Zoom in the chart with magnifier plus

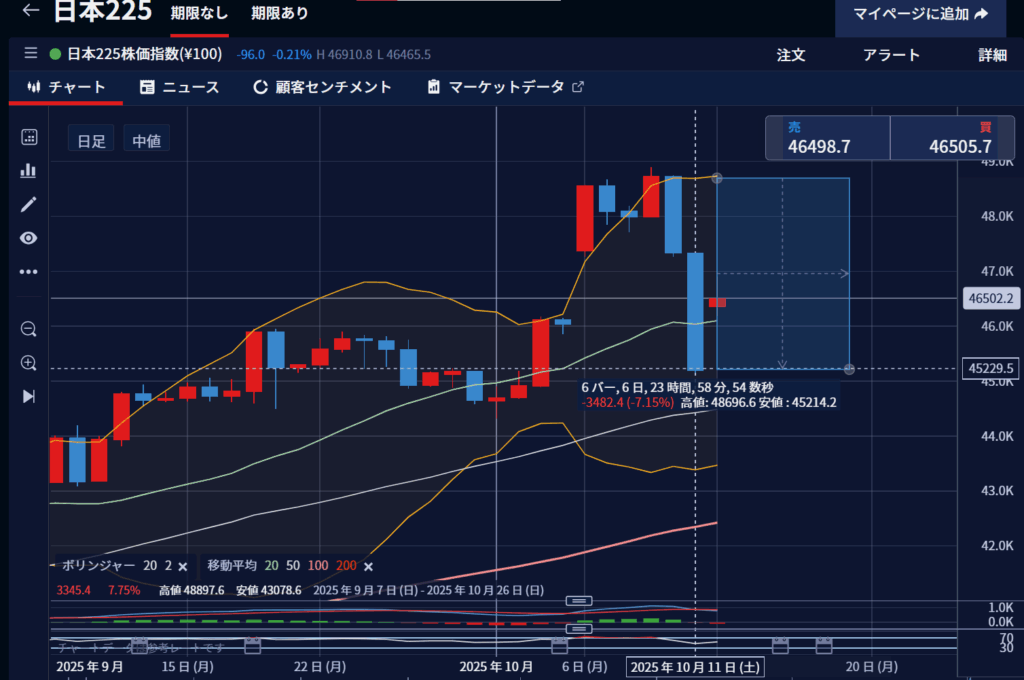[29, 363]
